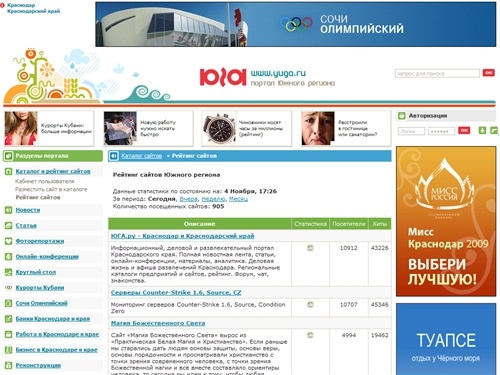500x375 pixels.
Task: Go to Фоторепортажи section
Action: click(40, 241)
